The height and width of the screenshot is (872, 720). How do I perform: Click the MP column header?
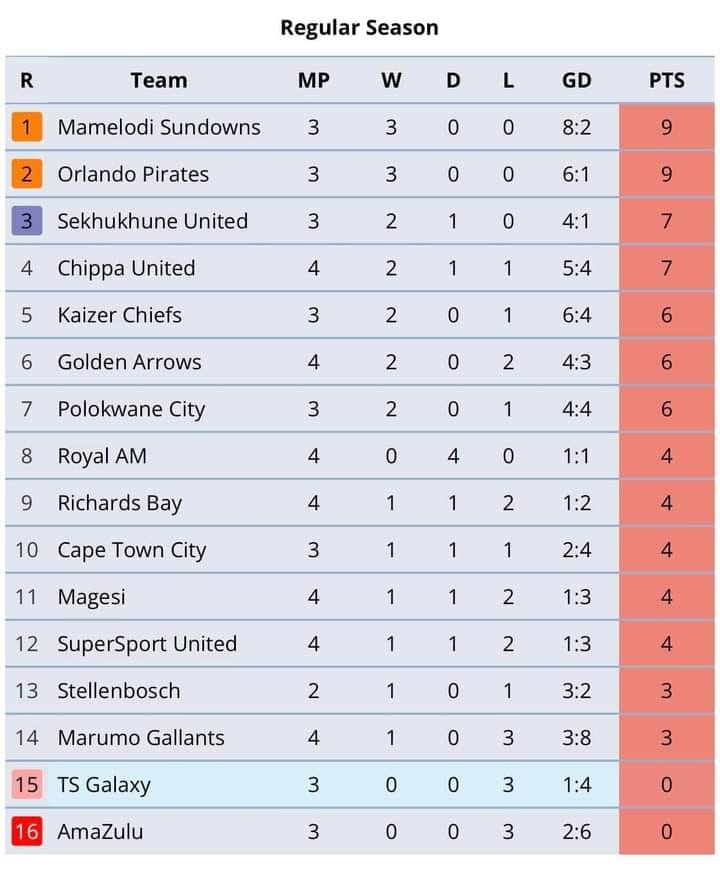point(314,80)
